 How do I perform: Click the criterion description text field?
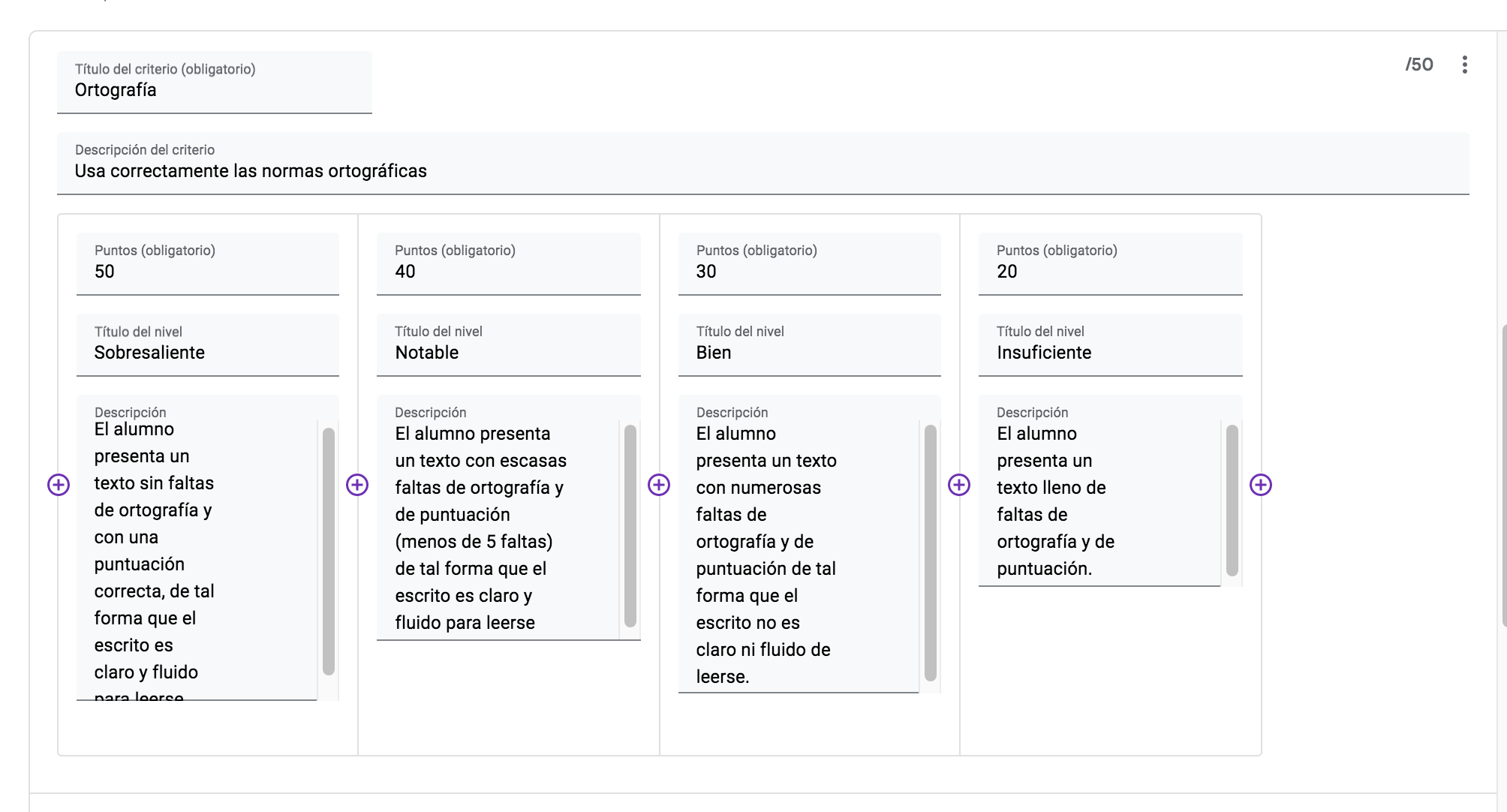pos(762,171)
